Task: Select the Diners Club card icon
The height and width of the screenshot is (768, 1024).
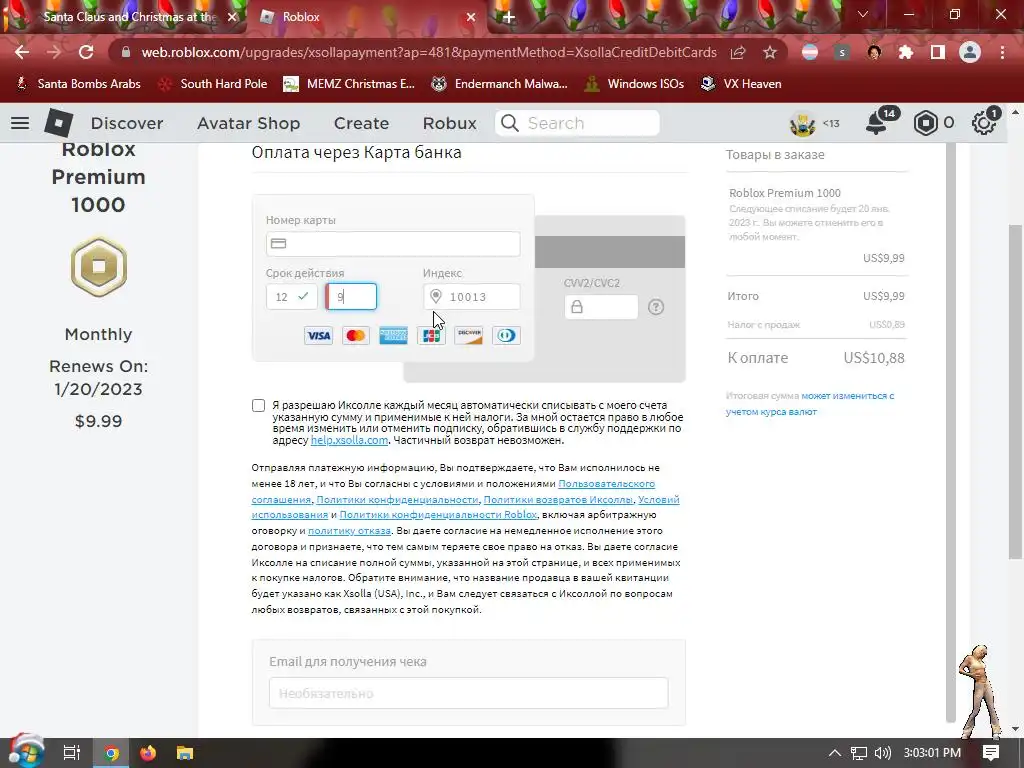Action: point(506,336)
